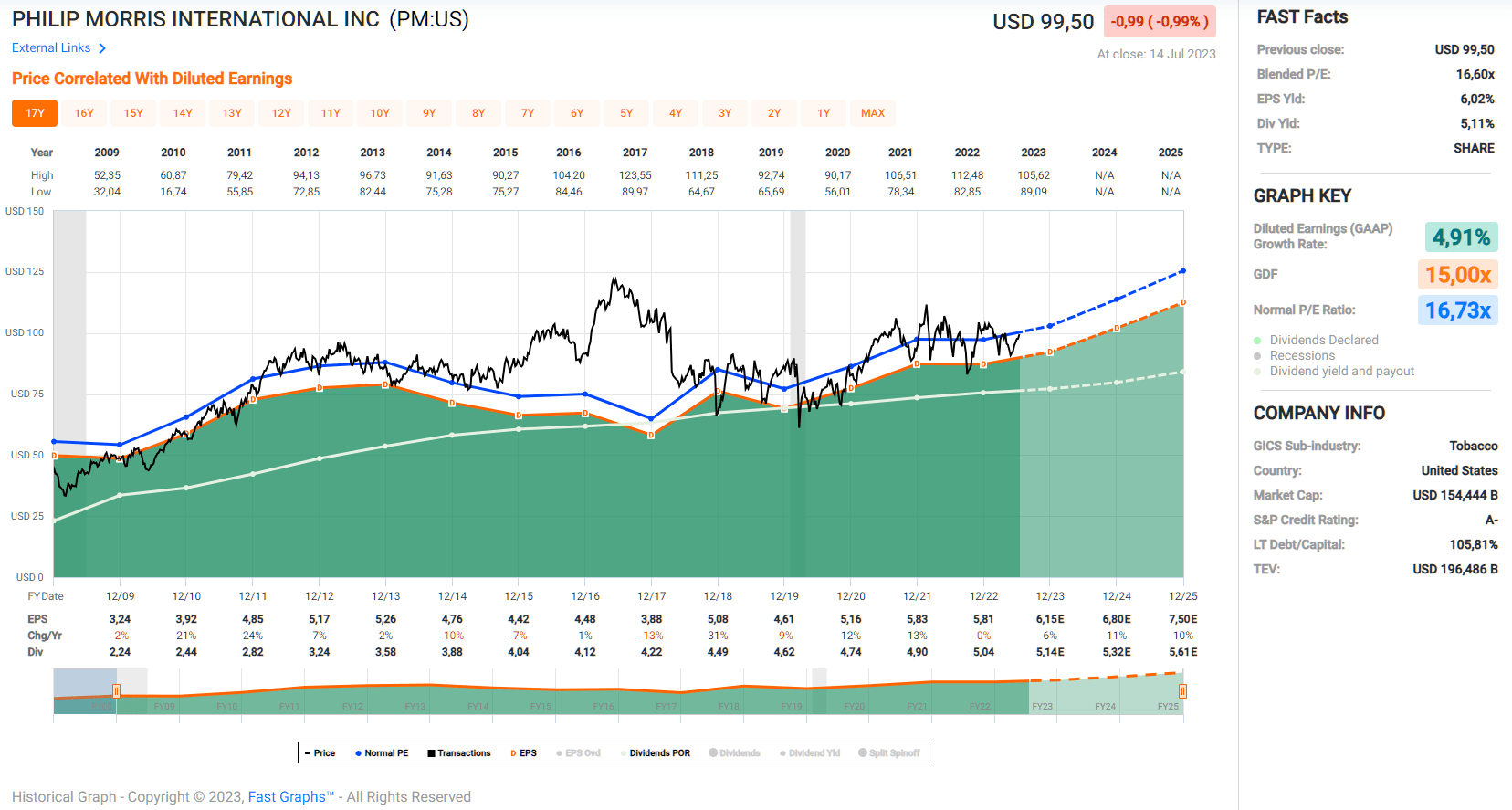
Task: Enable the Split Spinoff legend series
Action: pos(889,753)
